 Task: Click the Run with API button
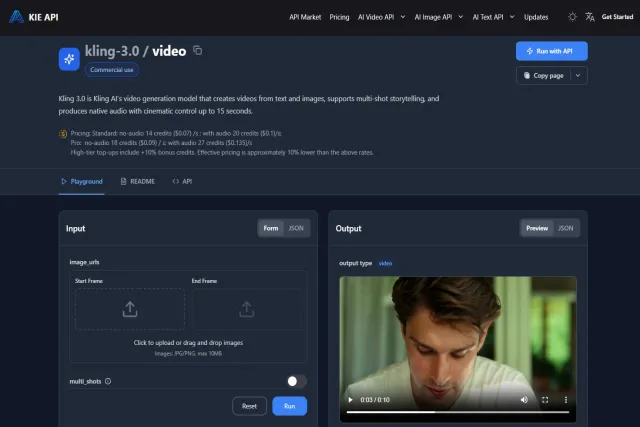pyautogui.click(x=551, y=51)
